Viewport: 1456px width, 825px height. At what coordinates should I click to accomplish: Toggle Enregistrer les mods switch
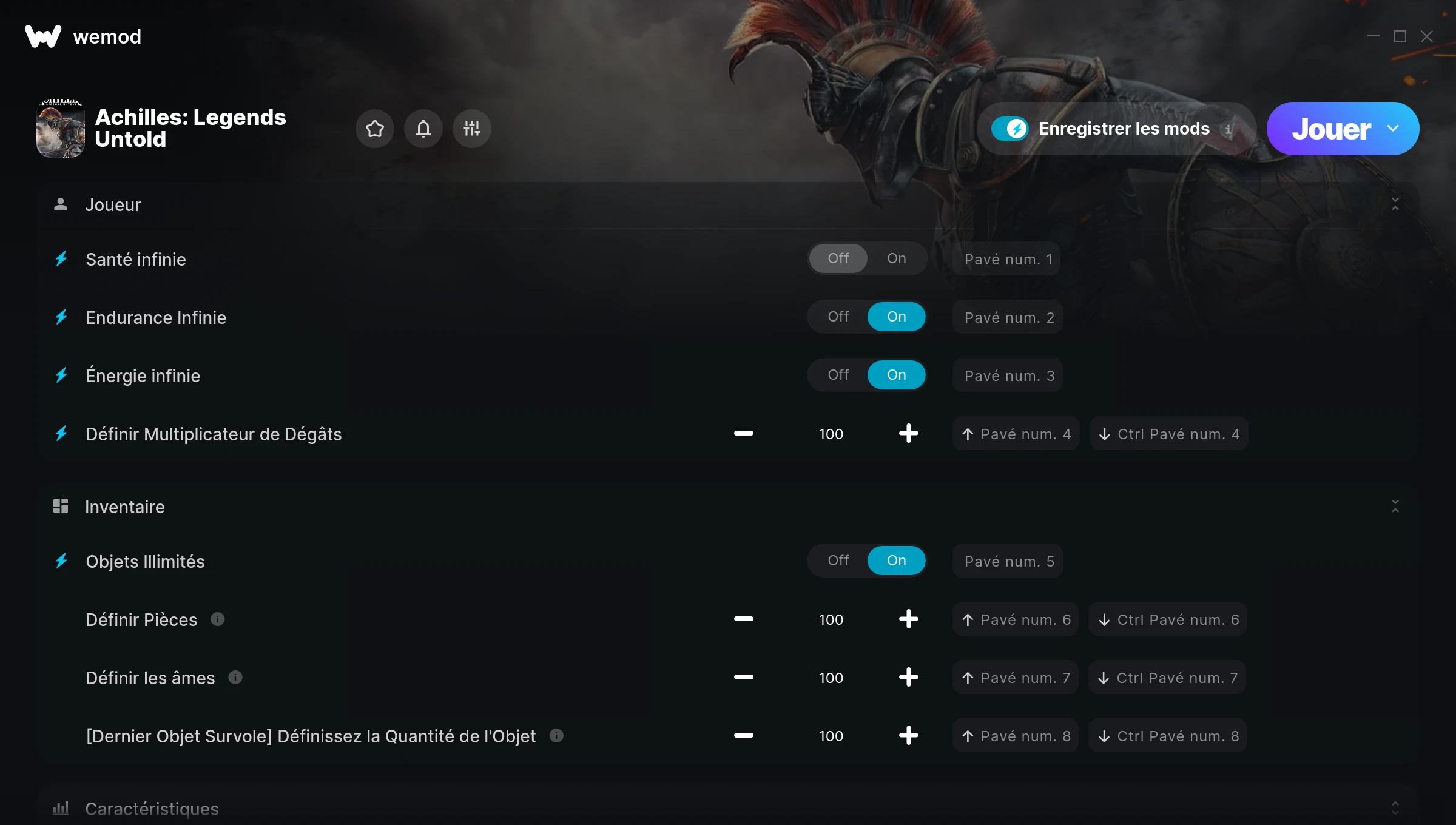tap(1010, 129)
